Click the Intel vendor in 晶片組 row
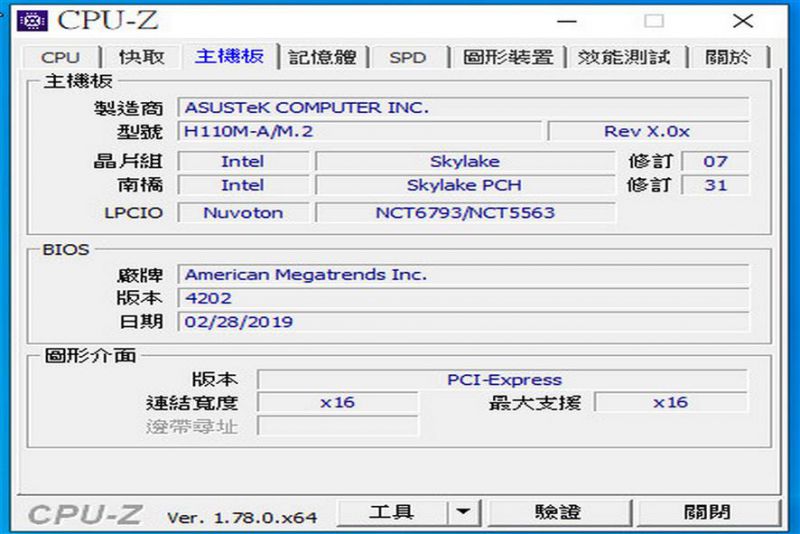 (243, 162)
